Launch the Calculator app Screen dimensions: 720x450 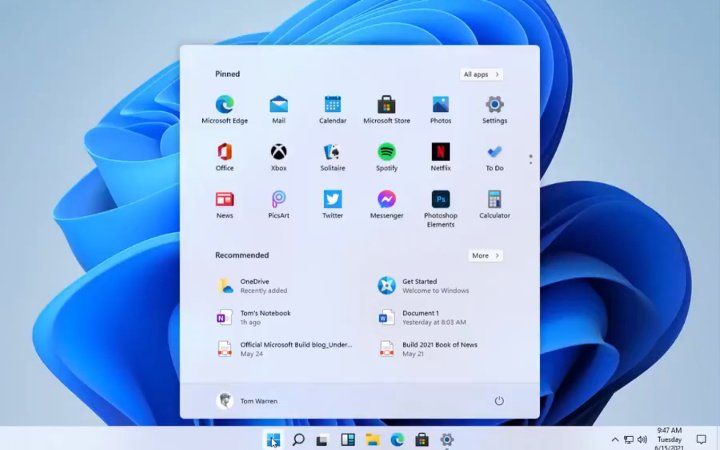point(495,204)
